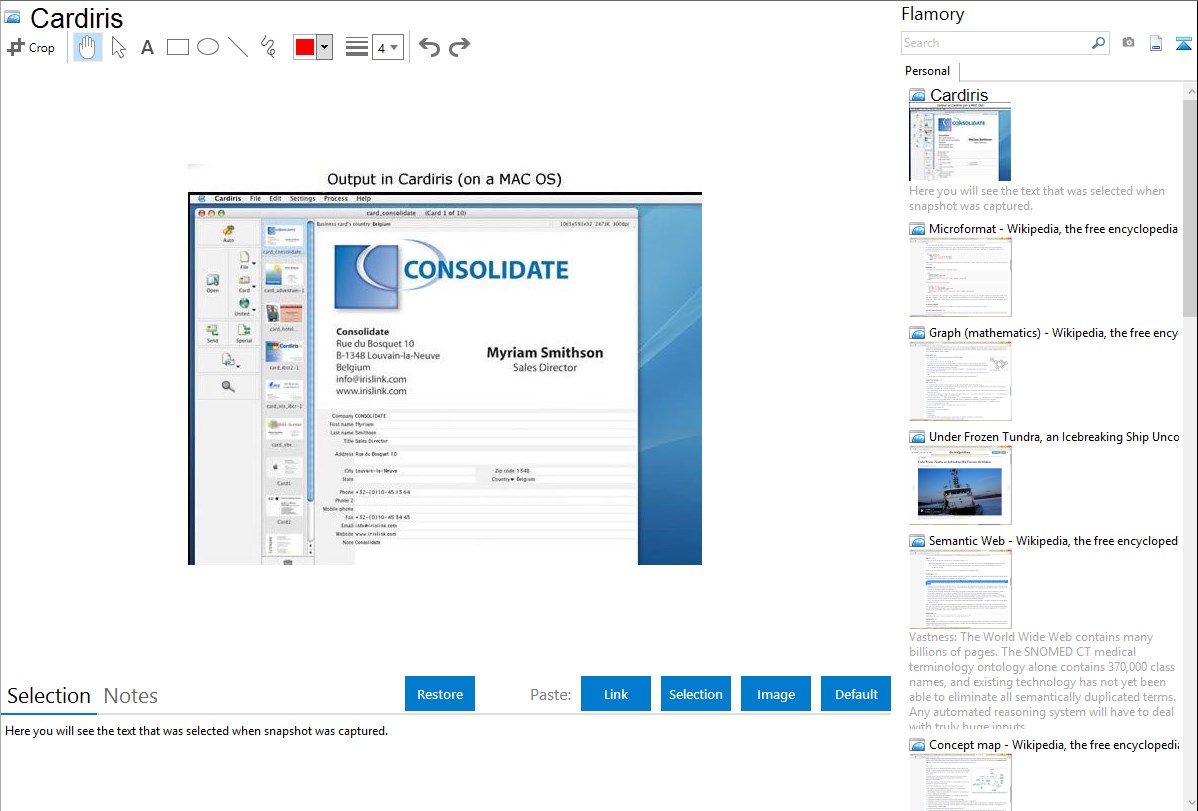The height and width of the screenshot is (811, 1198).
Task: Redo the last undone action
Action: click(459, 47)
